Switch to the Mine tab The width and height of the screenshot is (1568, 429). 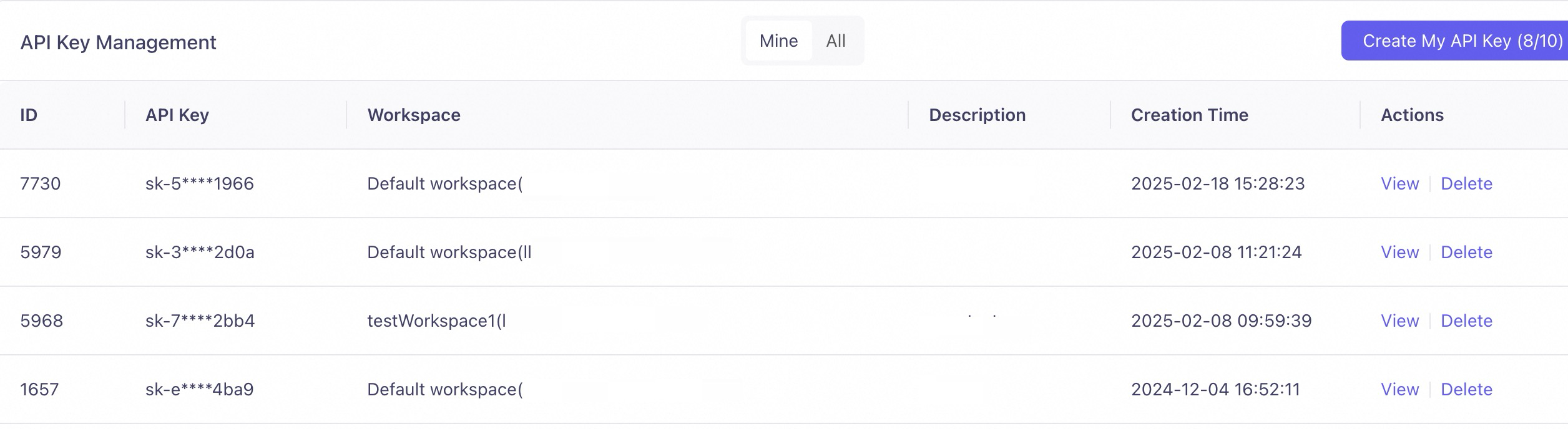[778, 41]
